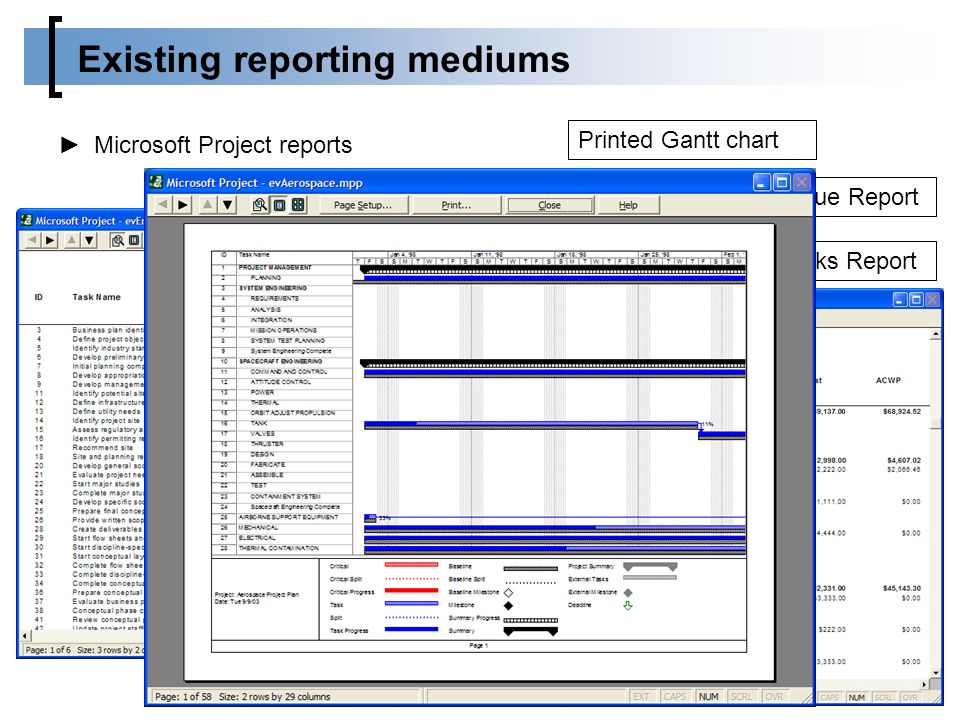The height and width of the screenshot is (720, 960).
Task: Click 'Recommend site' row in left window
Action: tap(102, 448)
